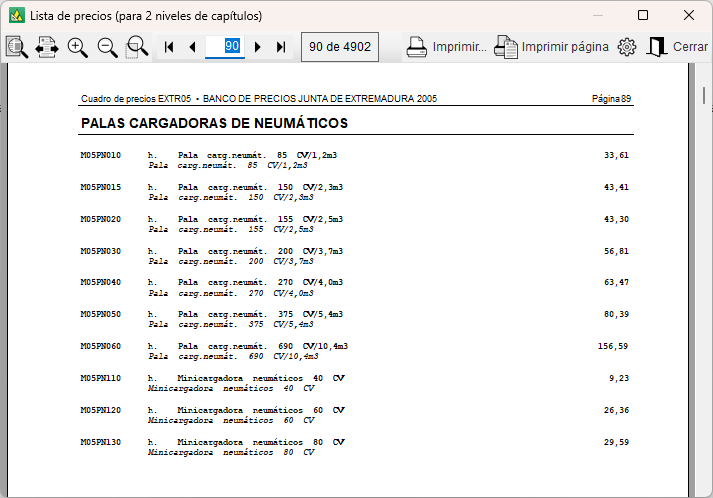713x498 pixels.
Task: Select code M05PN020
Action: click(100, 219)
